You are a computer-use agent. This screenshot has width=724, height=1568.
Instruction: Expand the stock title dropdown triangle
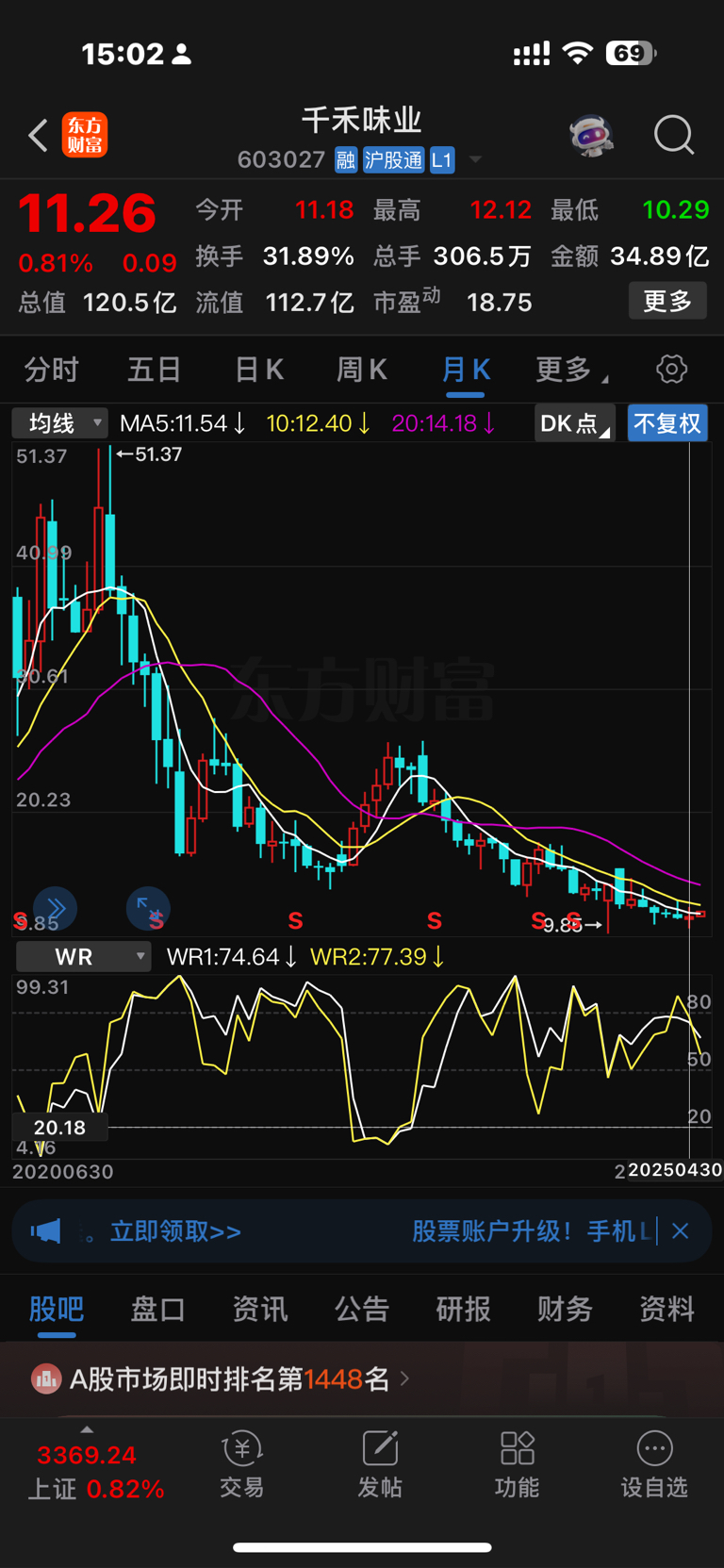tap(475, 159)
